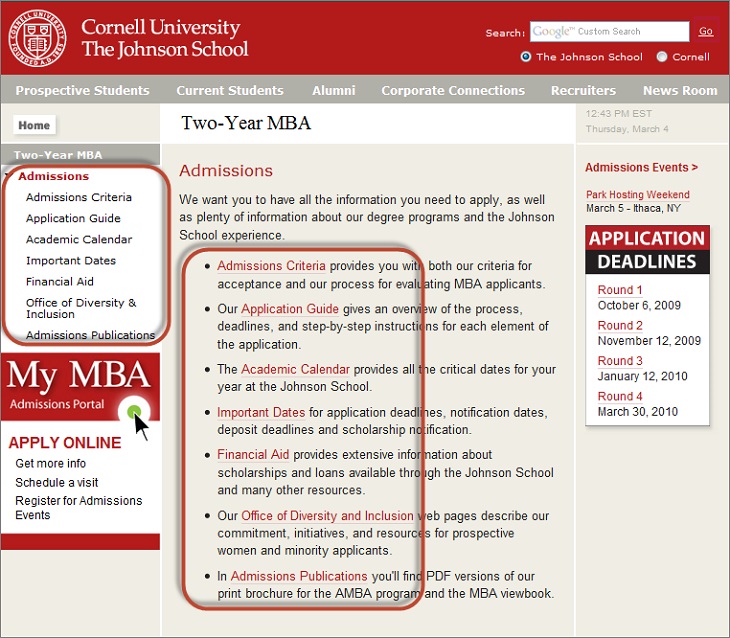730x638 pixels.
Task: Select the Cornell search radio button
Action: tap(662, 57)
